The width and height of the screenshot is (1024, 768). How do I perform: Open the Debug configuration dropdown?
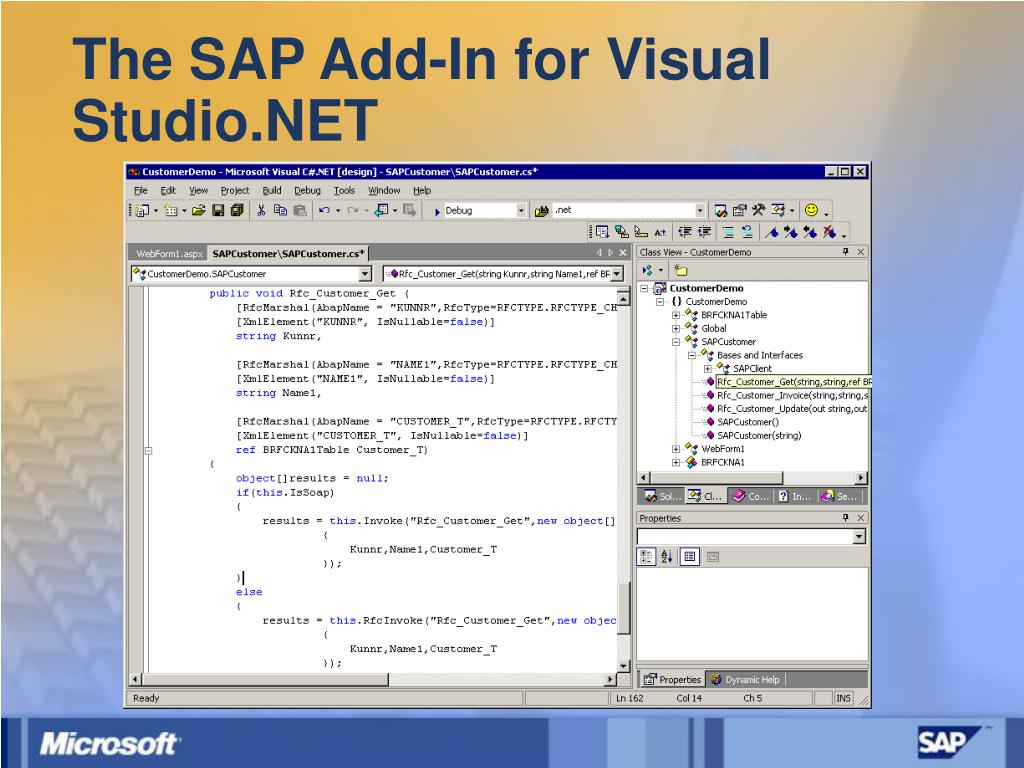[521, 211]
